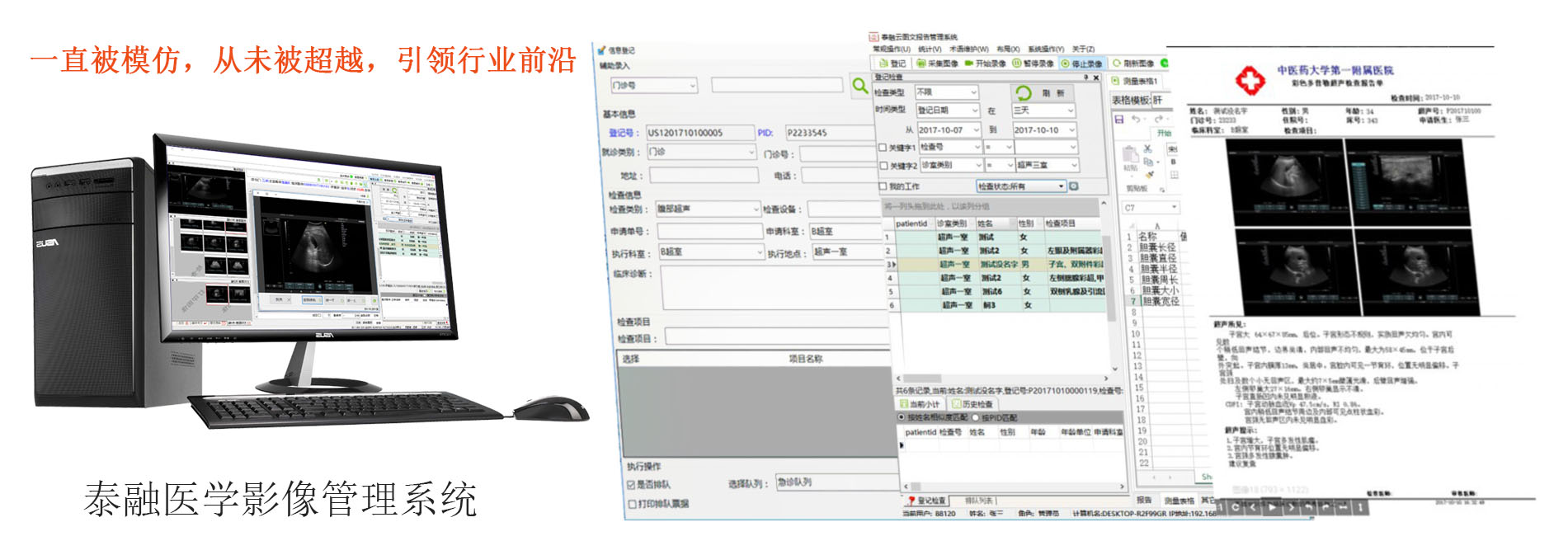Open the 时间类型 dropdown showing 登记日期
This screenshot has height=555, width=1568.
pyautogui.click(x=948, y=110)
